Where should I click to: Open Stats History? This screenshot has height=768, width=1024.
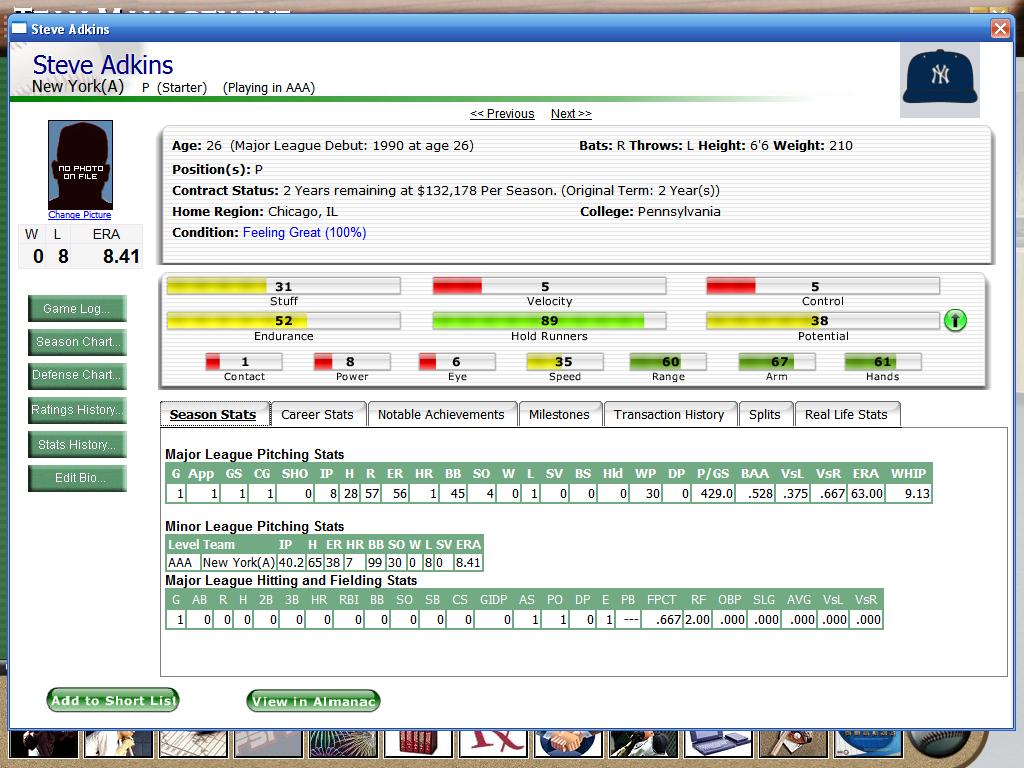point(77,445)
